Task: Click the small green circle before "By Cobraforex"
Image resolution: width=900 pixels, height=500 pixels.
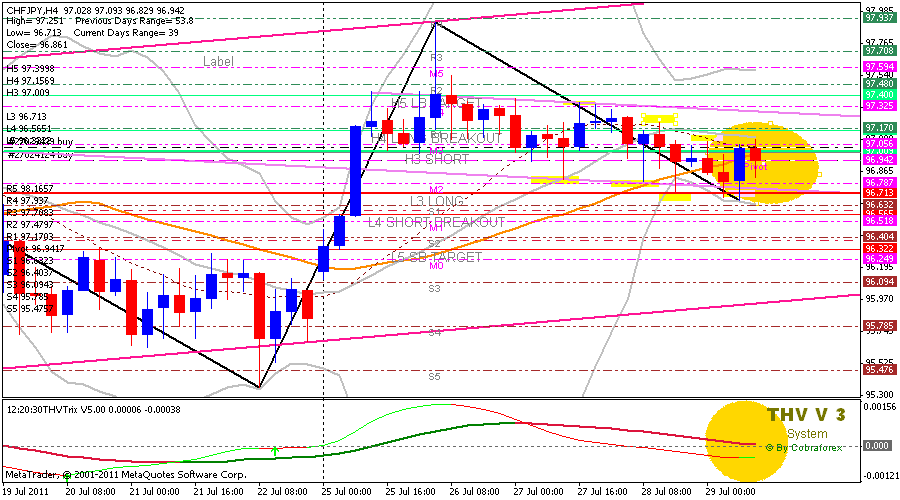Action: click(x=769, y=447)
